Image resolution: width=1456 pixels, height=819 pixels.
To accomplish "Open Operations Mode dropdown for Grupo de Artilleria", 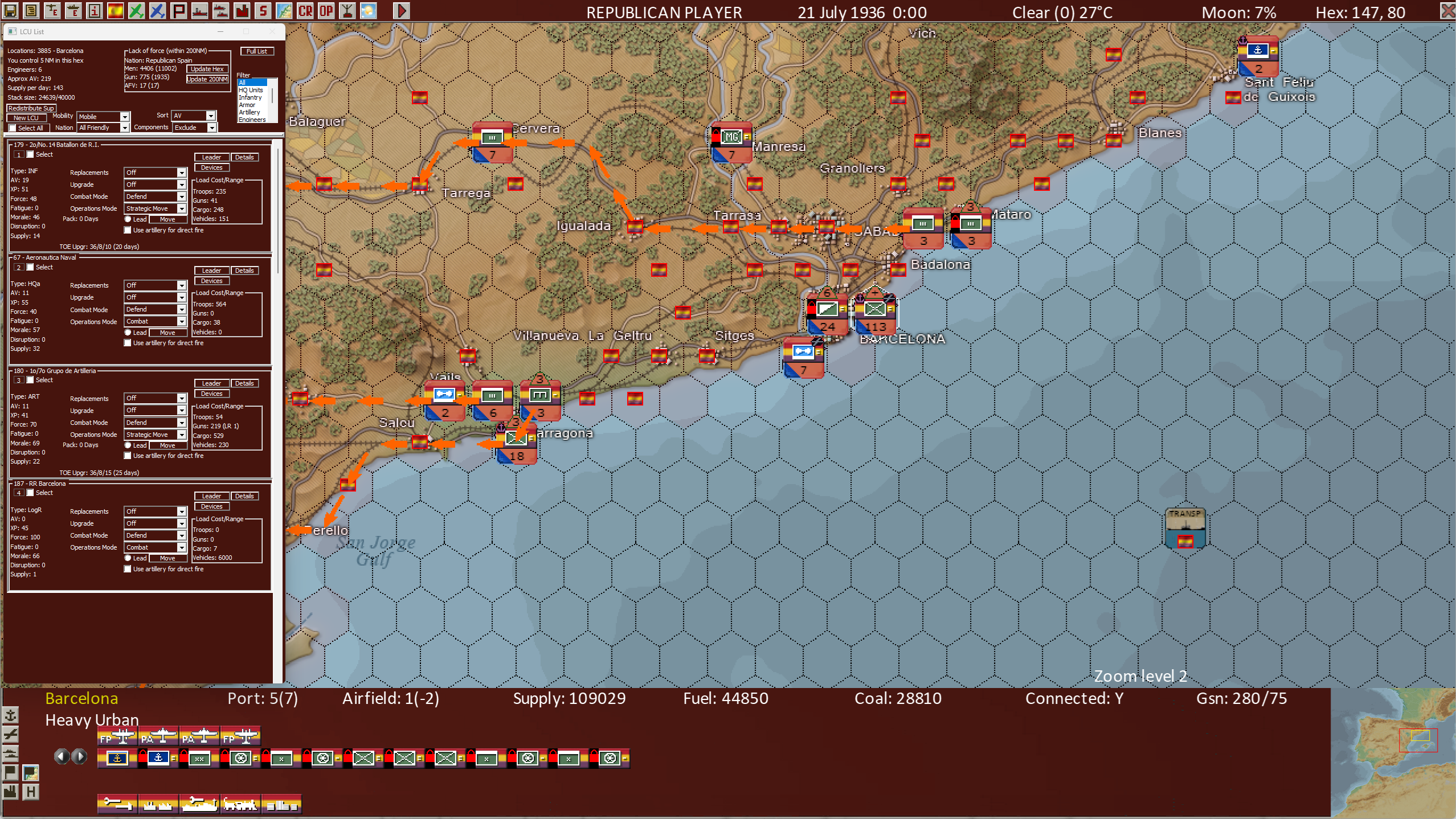I will click(x=182, y=435).
